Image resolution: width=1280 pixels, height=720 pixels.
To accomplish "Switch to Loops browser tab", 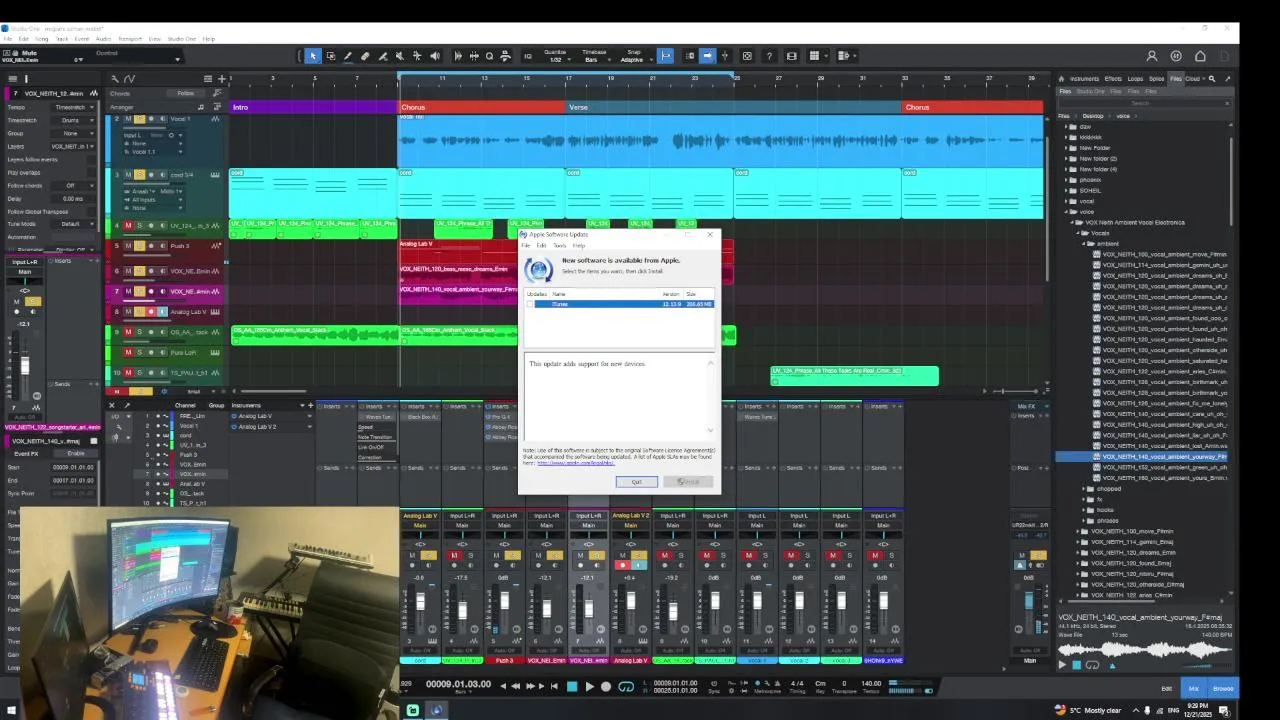I will (x=1135, y=78).
